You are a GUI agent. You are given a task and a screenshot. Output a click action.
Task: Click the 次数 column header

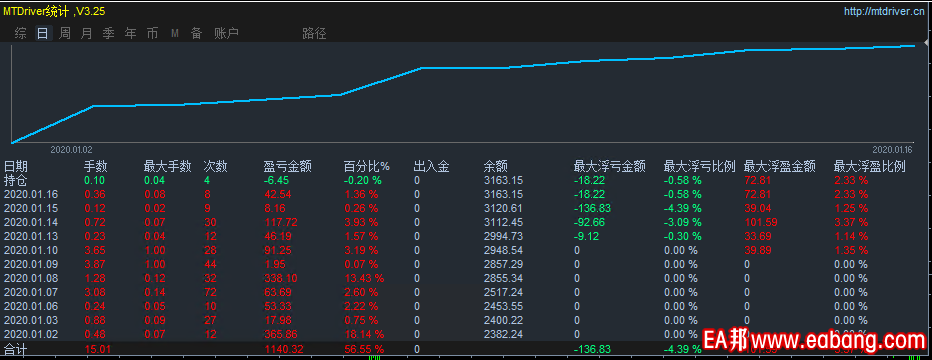(x=215, y=166)
